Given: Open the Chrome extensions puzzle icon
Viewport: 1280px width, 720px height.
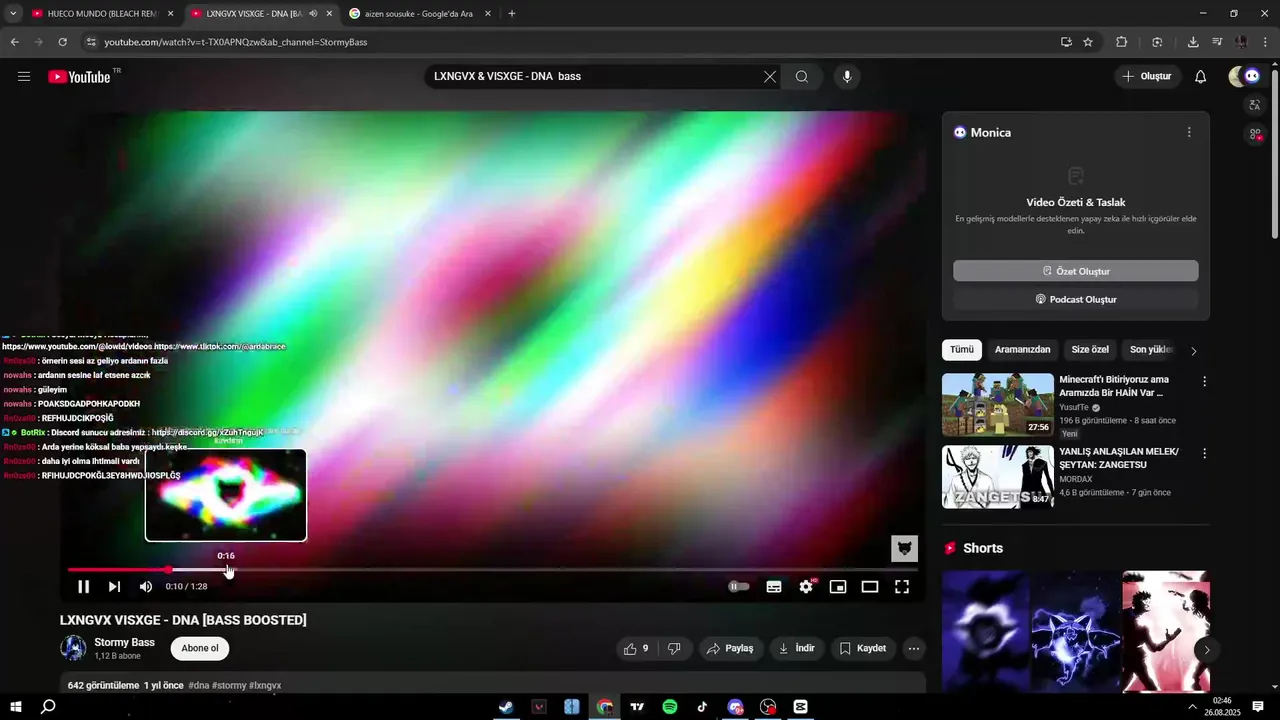Looking at the screenshot, I should (x=1121, y=42).
